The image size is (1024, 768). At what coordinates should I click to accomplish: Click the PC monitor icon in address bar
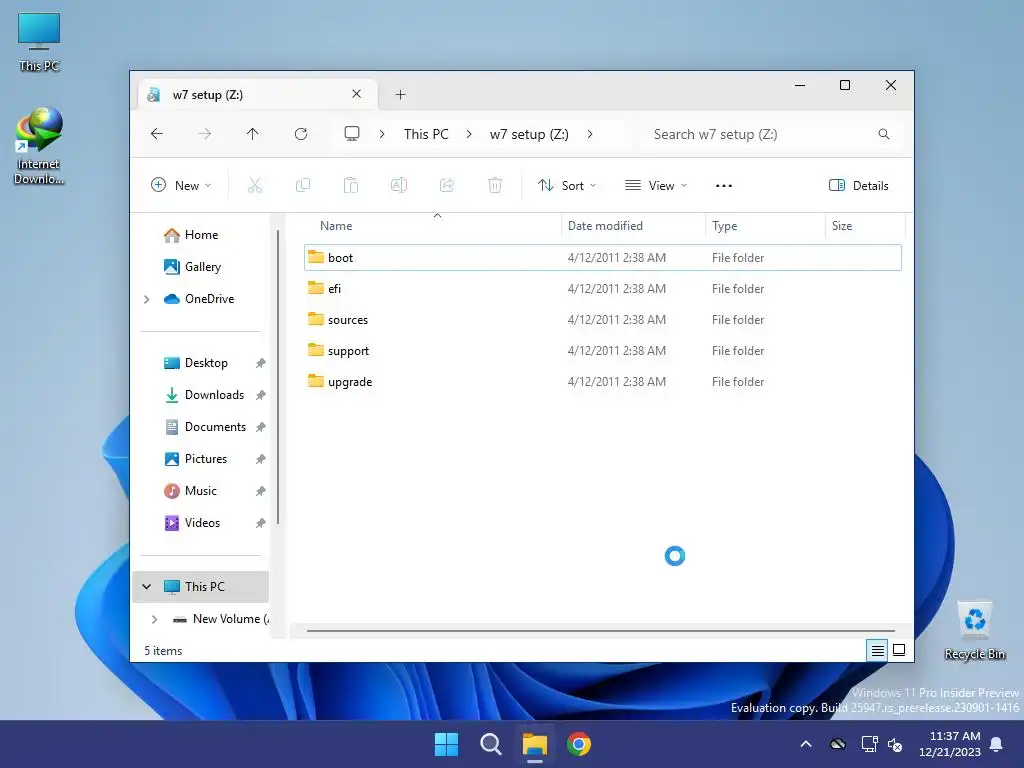tap(352, 134)
